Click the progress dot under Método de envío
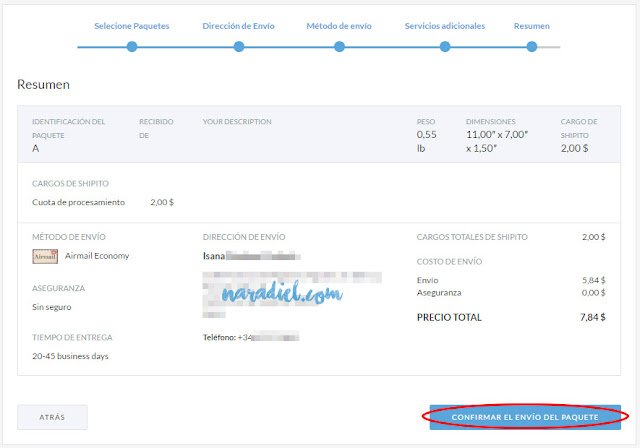 point(339,47)
